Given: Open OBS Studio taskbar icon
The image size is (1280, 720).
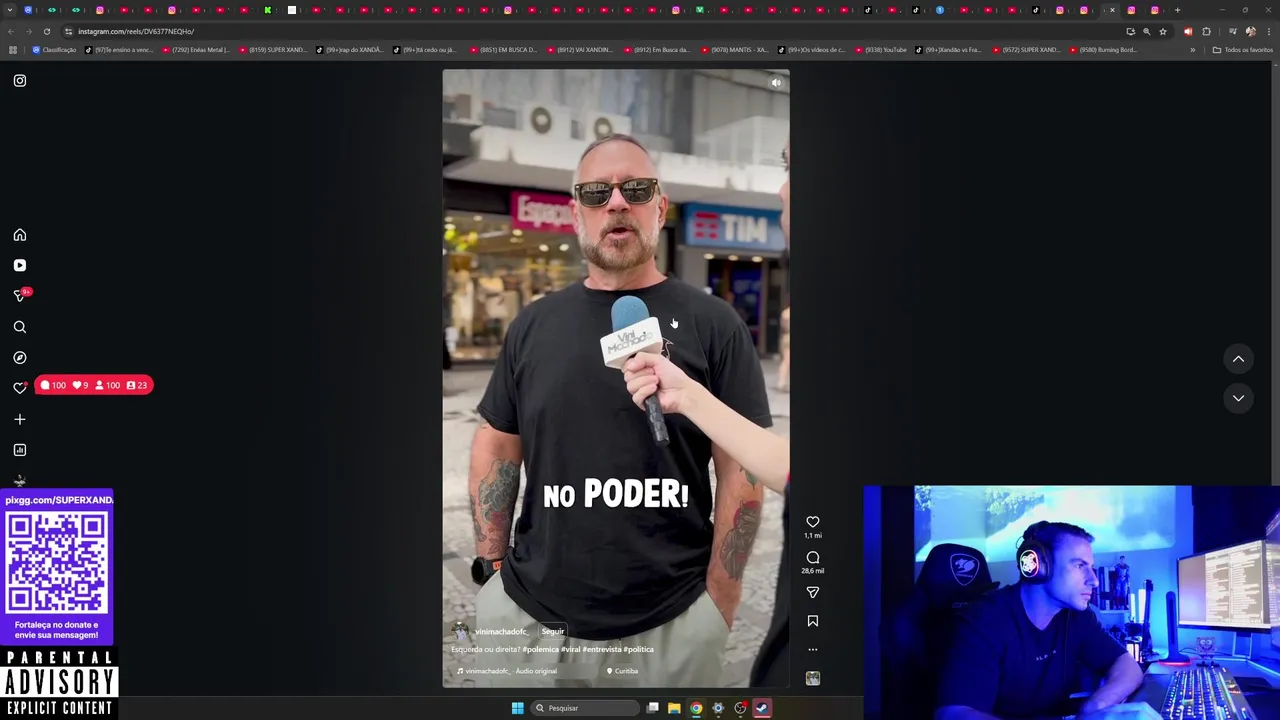Looking at the screenshot, I should pos(740,708).
